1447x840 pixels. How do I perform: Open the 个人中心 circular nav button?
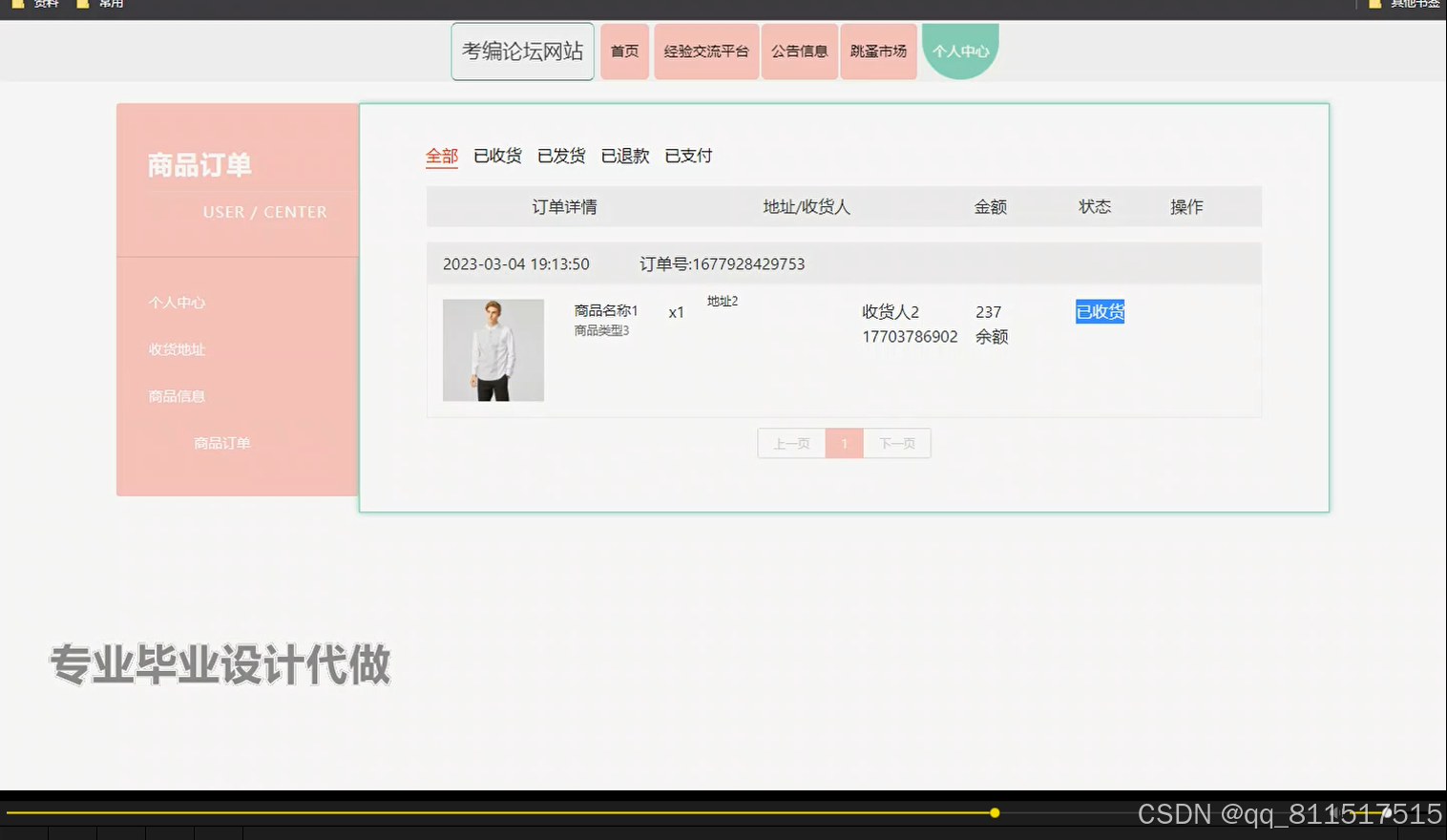(x=960, y=51)
